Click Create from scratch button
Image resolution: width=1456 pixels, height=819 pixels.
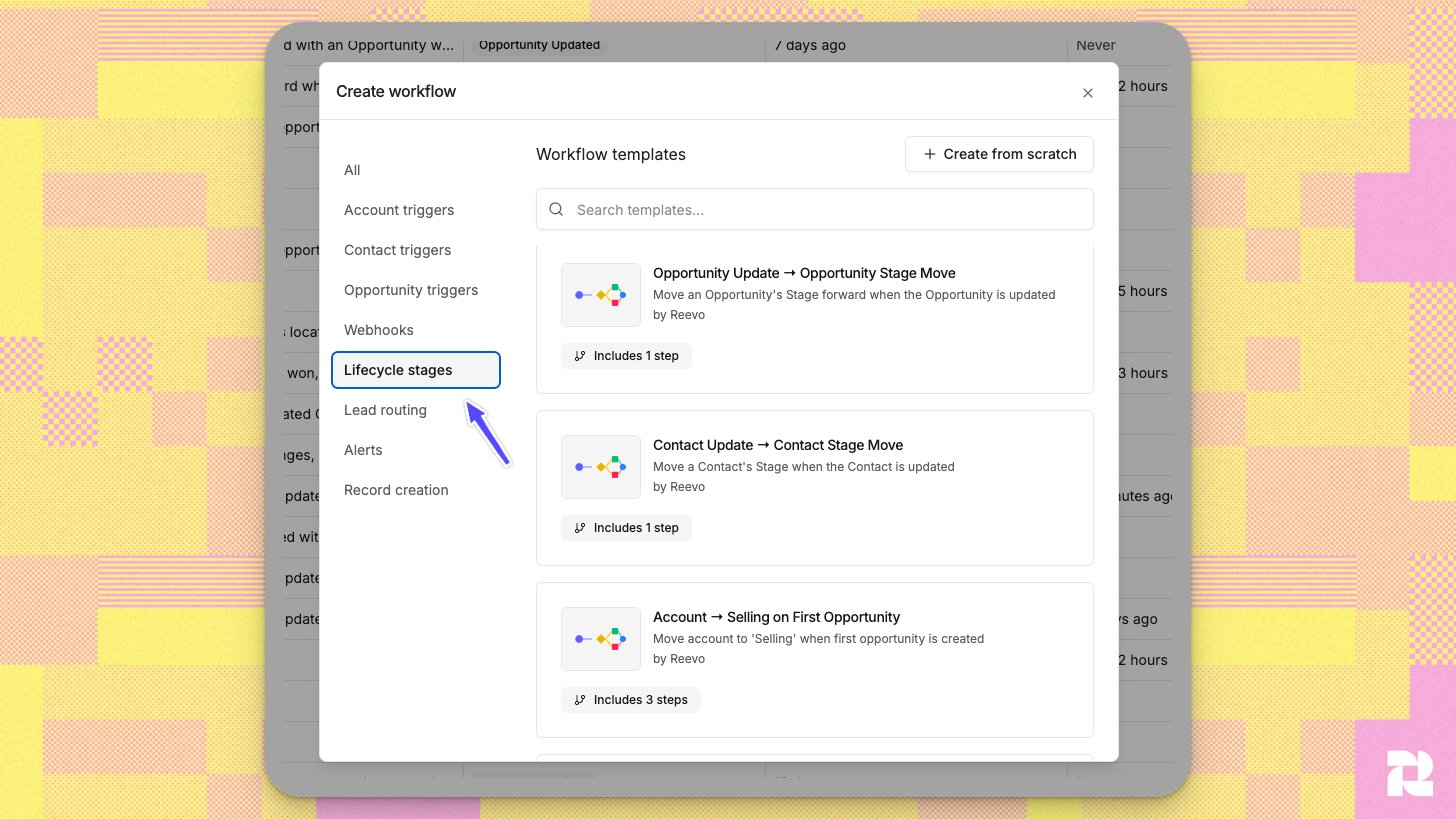coord(999,154)
